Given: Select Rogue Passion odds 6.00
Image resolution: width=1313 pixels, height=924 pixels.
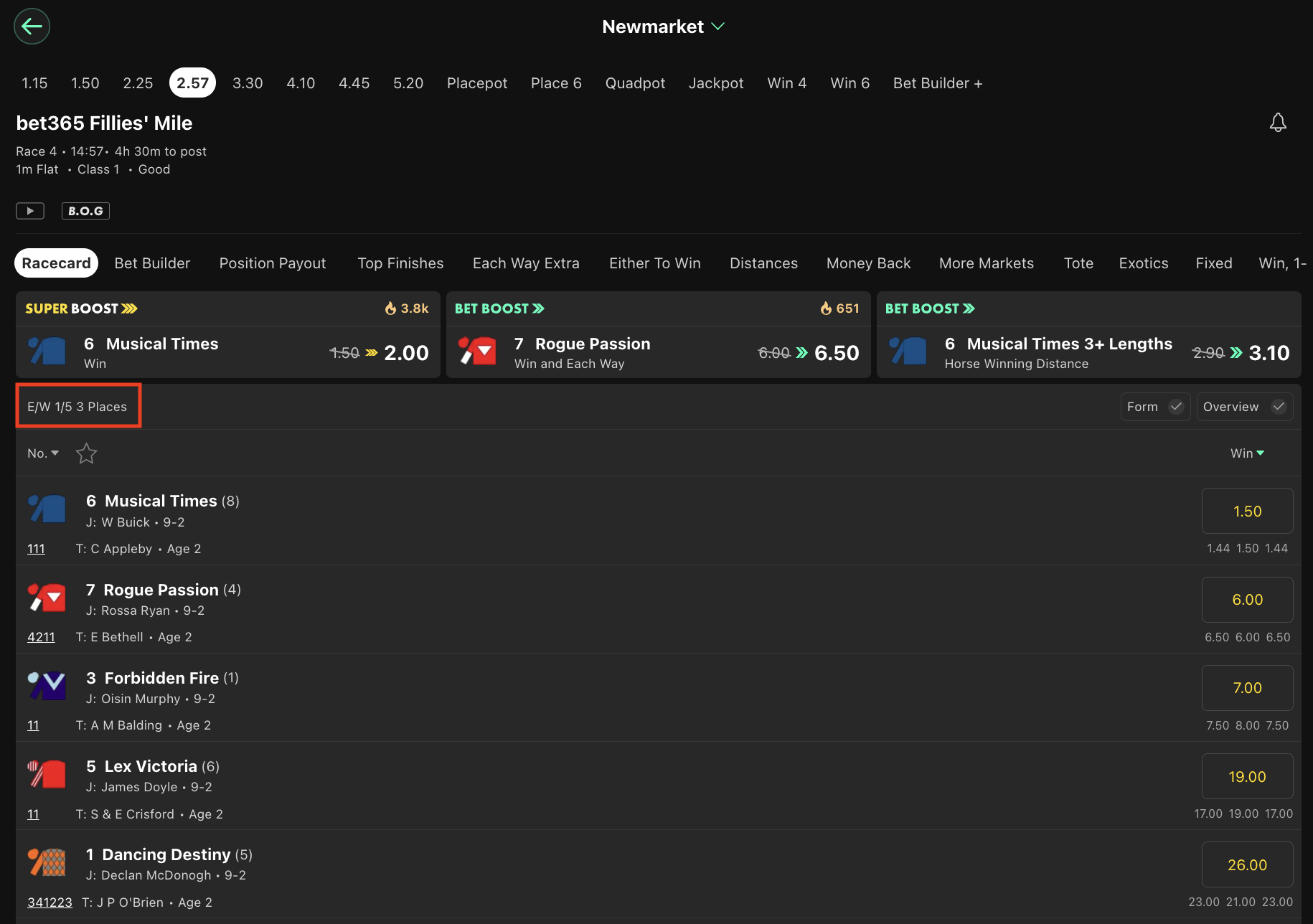Looking at the screenshot, I should coord(1247,600).
